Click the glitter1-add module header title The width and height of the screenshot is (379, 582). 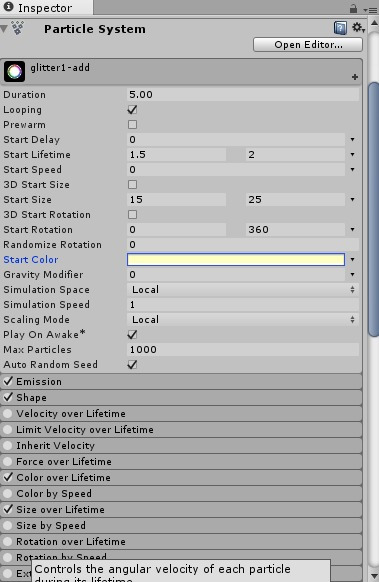coord(60,68)
